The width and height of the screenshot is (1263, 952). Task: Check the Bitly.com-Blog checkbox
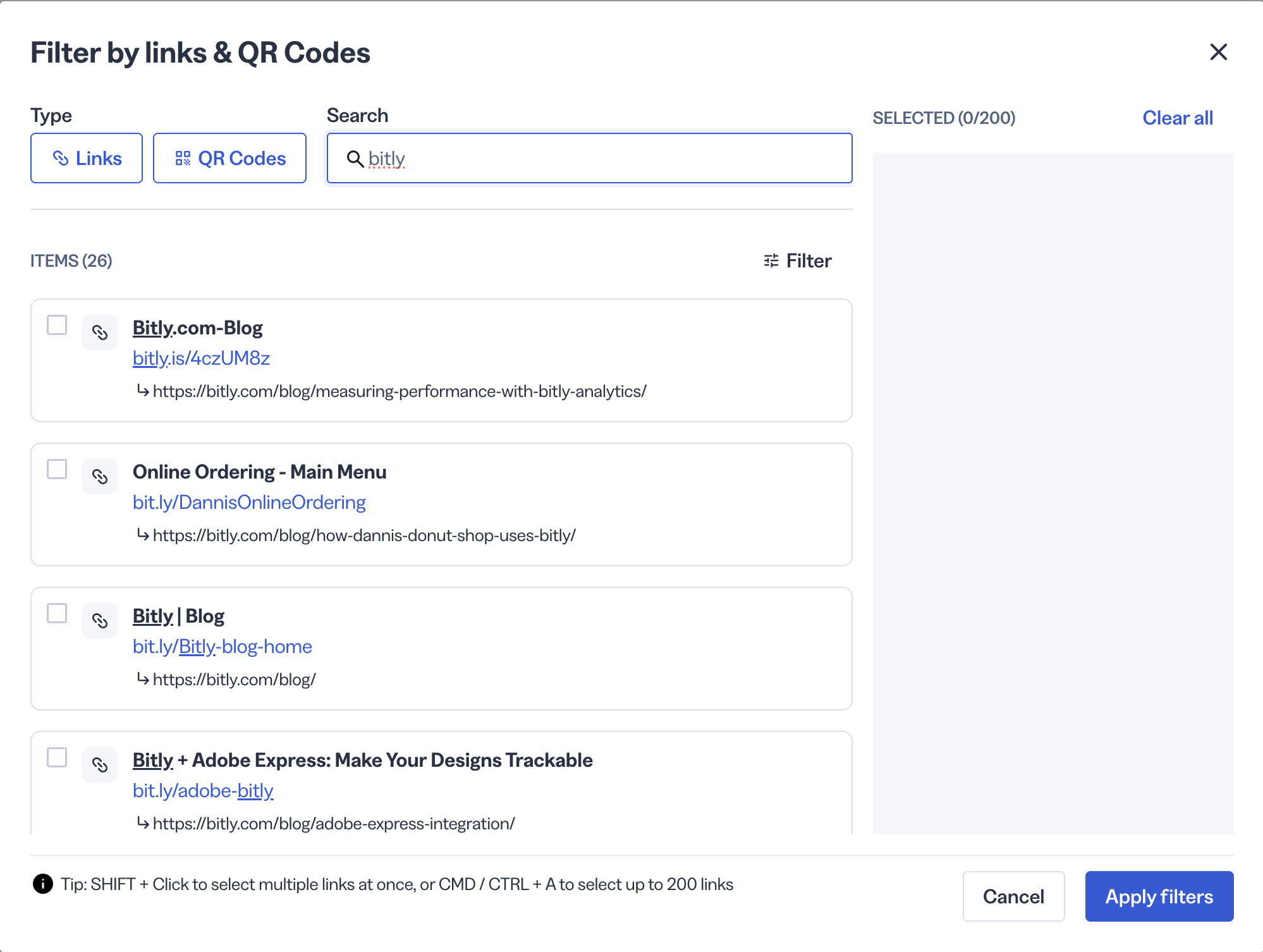tap(57, 325)
